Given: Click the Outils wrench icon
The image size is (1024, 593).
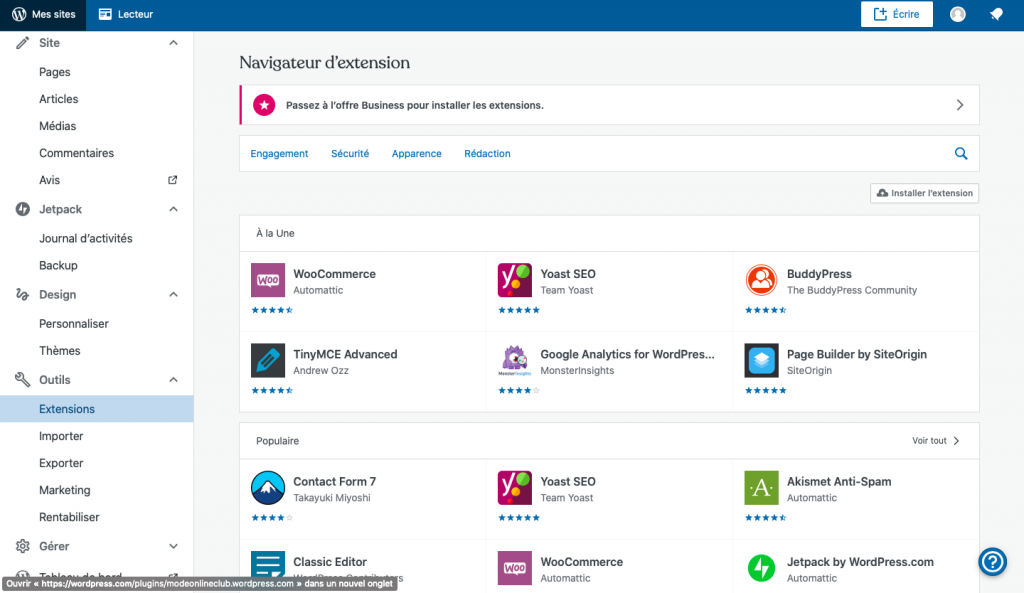Looking at the screenshot, I should coord(22,379).
